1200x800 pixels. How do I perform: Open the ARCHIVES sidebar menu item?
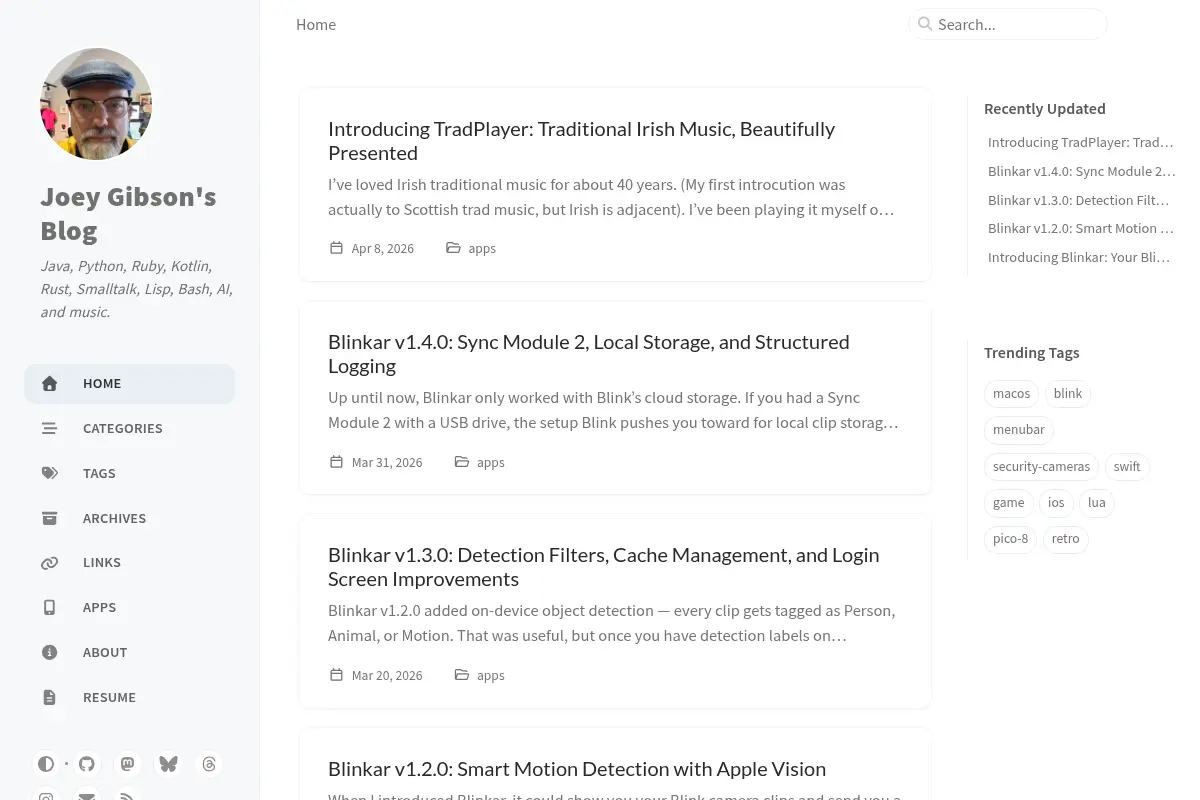click(x=130, y=518)
